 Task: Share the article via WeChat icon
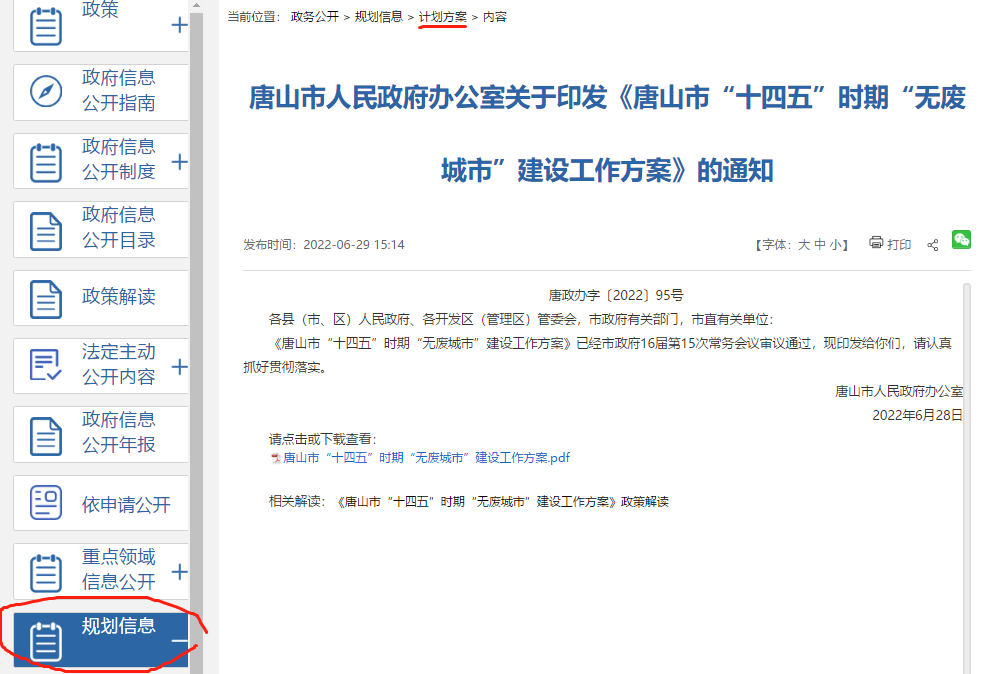960,240
